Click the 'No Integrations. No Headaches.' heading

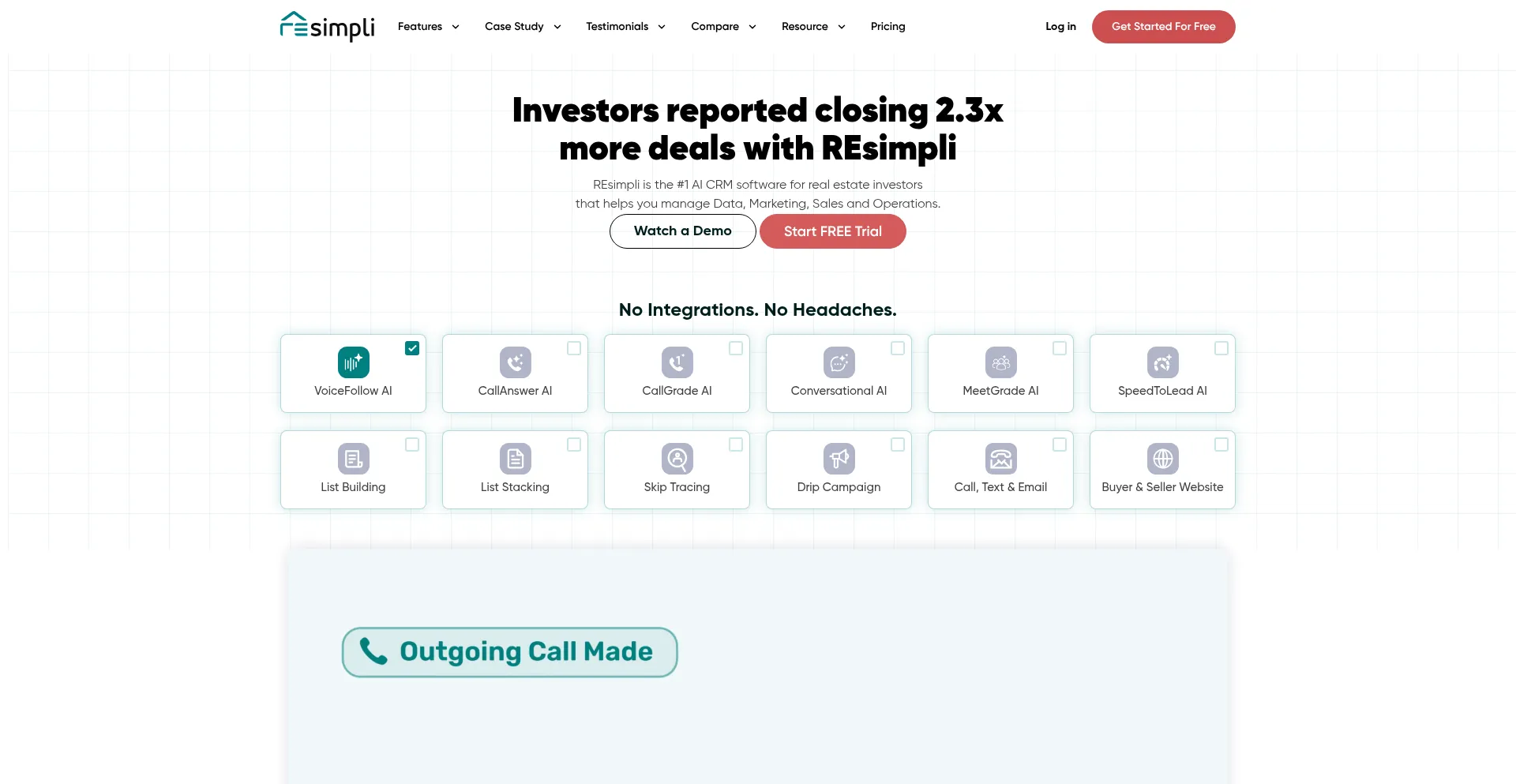coord(758,309)
